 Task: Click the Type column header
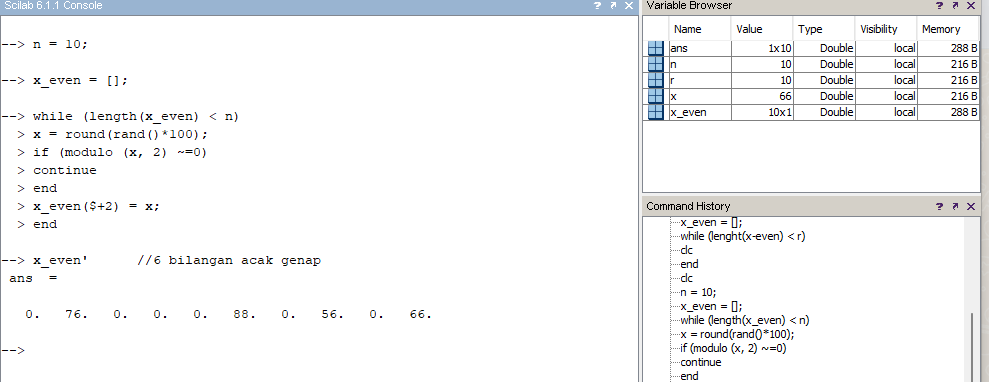(823, 29)
